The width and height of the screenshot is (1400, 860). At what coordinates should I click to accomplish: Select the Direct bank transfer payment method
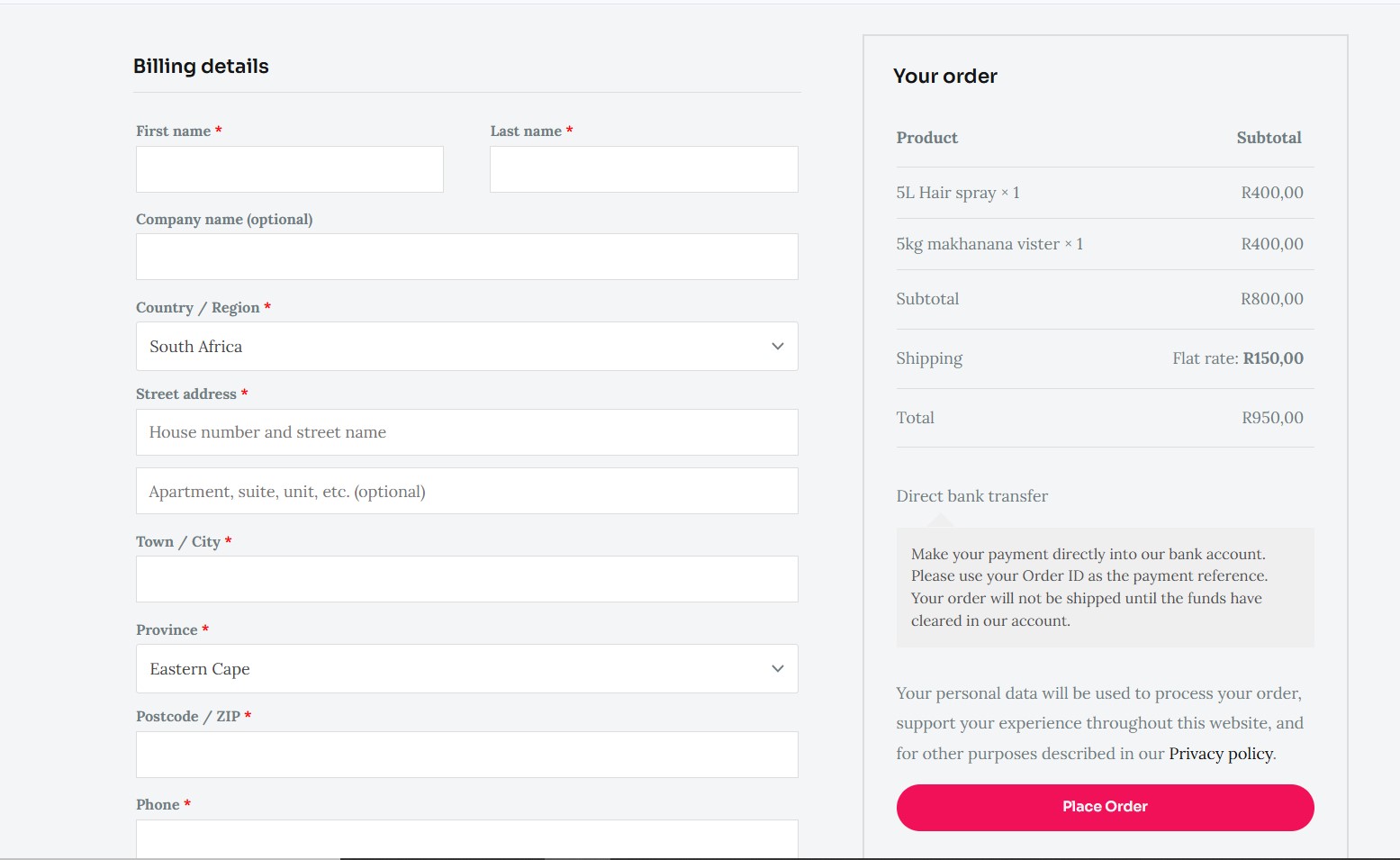coord(971,496)
